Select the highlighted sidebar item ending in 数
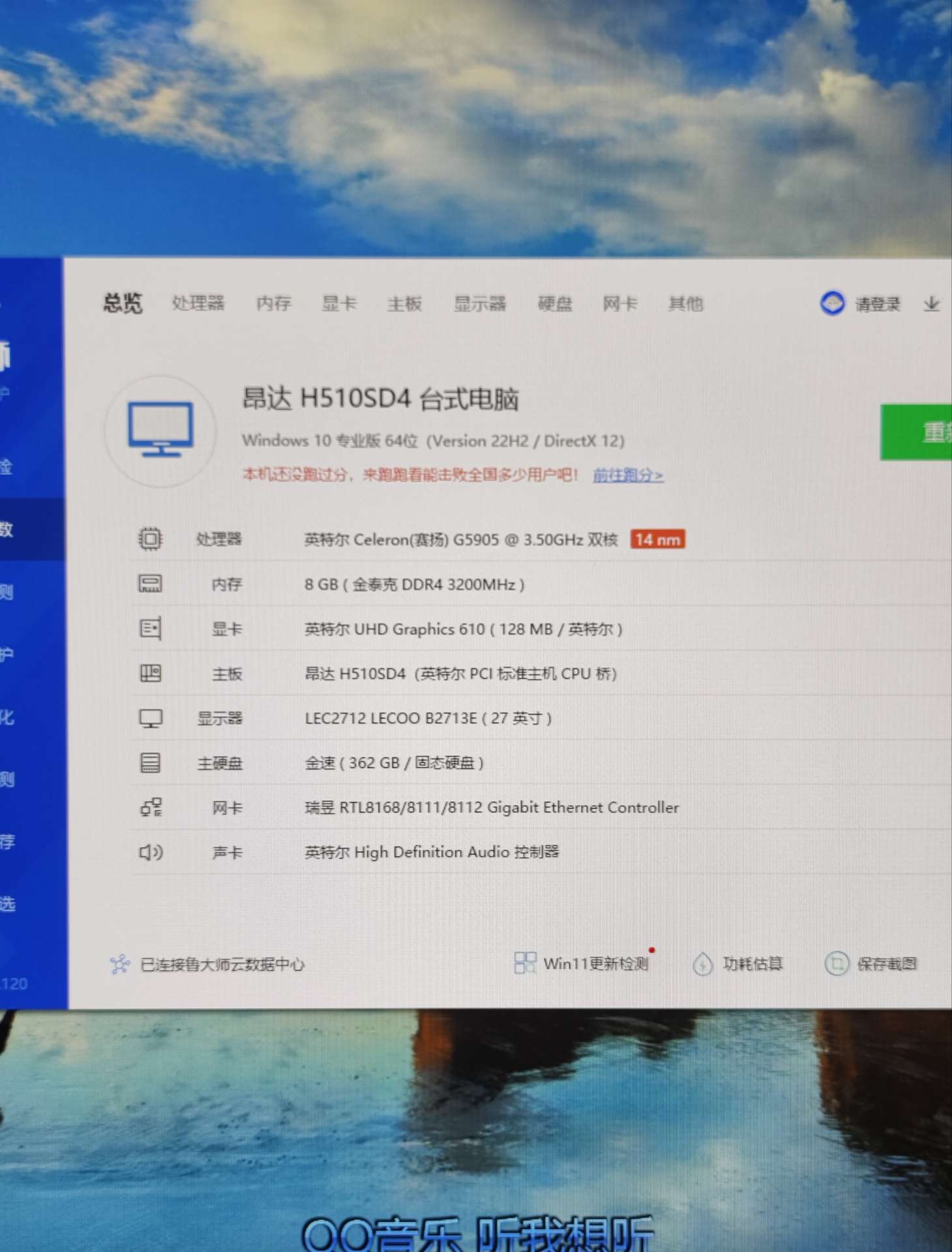This screenshot has width=952, height=1252. (32, 529)
